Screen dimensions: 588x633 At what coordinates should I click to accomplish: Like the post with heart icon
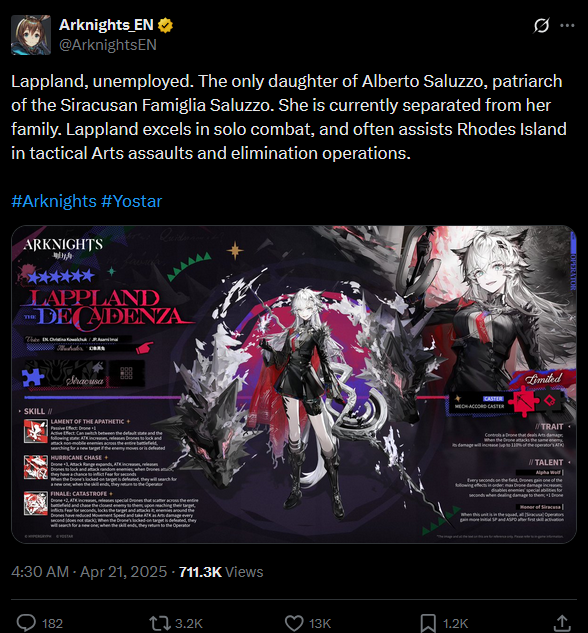point(294,623)
